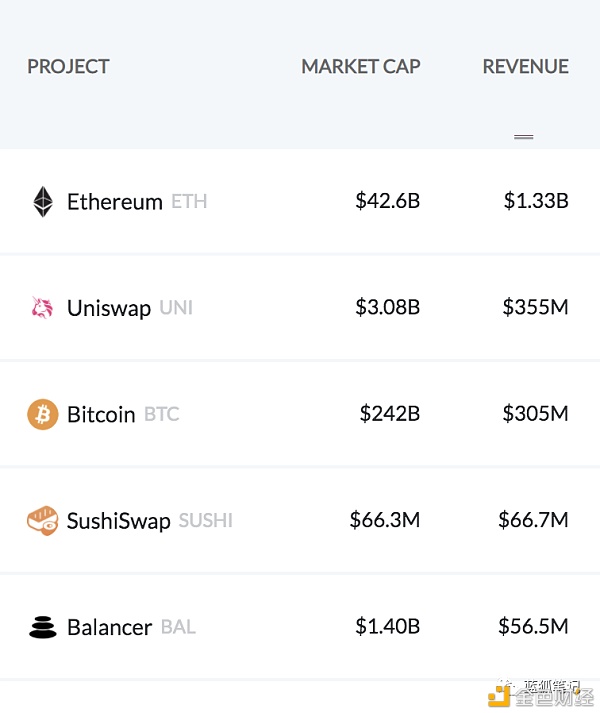
Task: Click Bitcoin's $242B market cap value
Action: coord(390,413)
